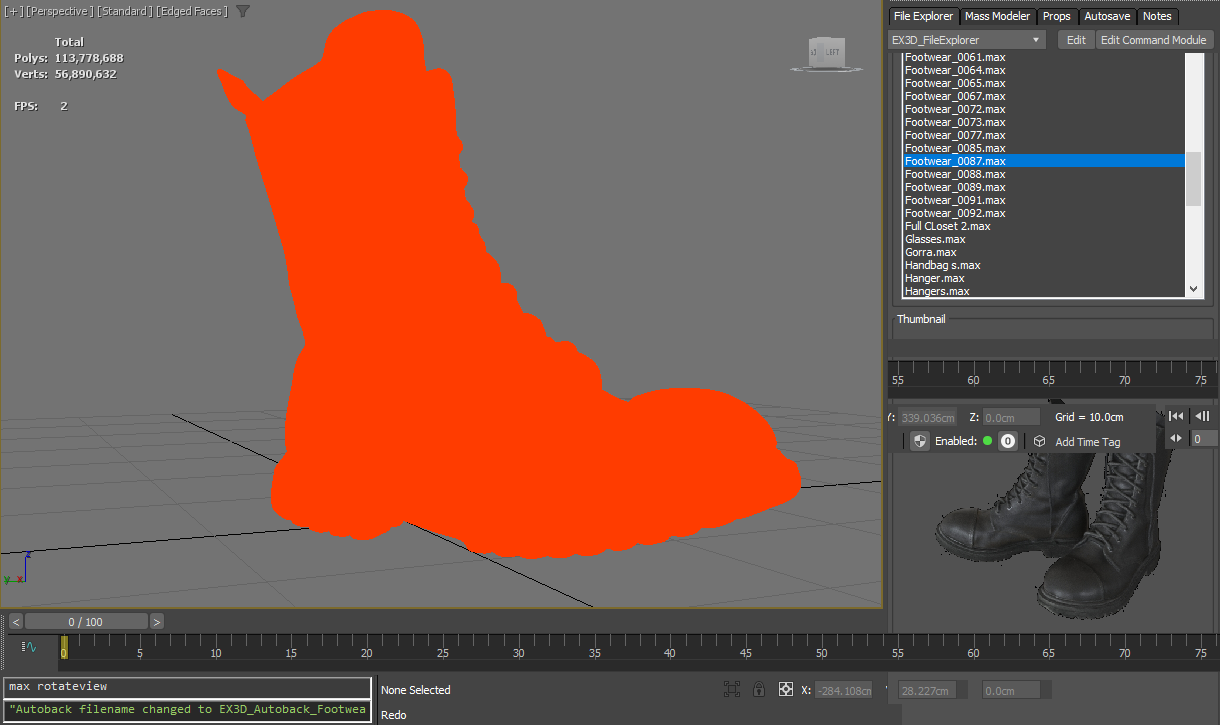Open the viewport [+] general menu
This screenshot has height=725, width=1220.
[x=14, y=11]
